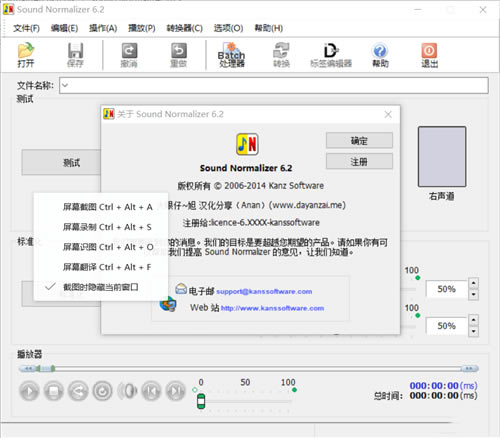Viewport: 500px width, 438px height.
Task: Click the skip-to-start player button
Action: pyautogui.click(x=151, y=391)
